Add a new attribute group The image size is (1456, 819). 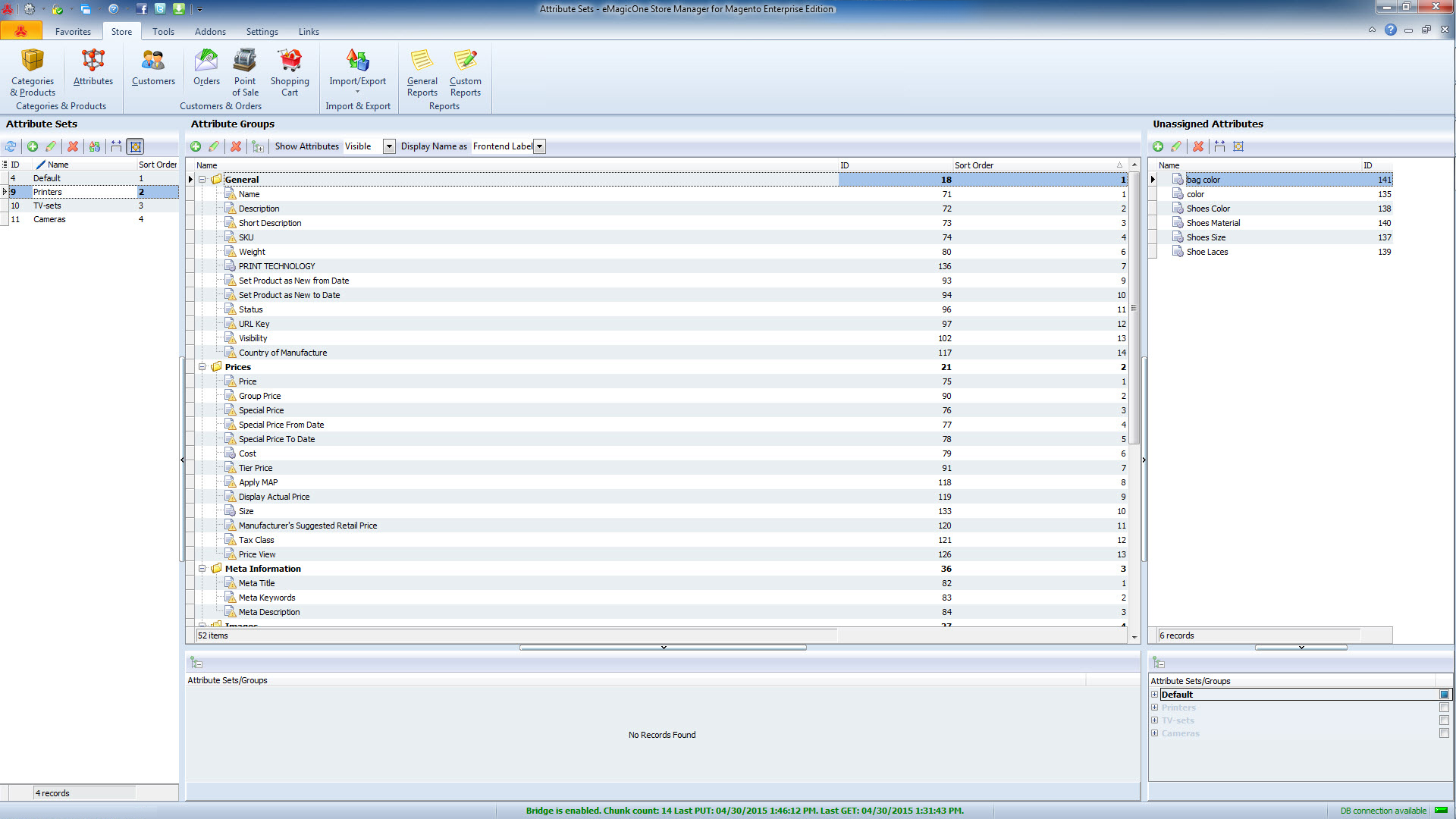tap(196, 146)
